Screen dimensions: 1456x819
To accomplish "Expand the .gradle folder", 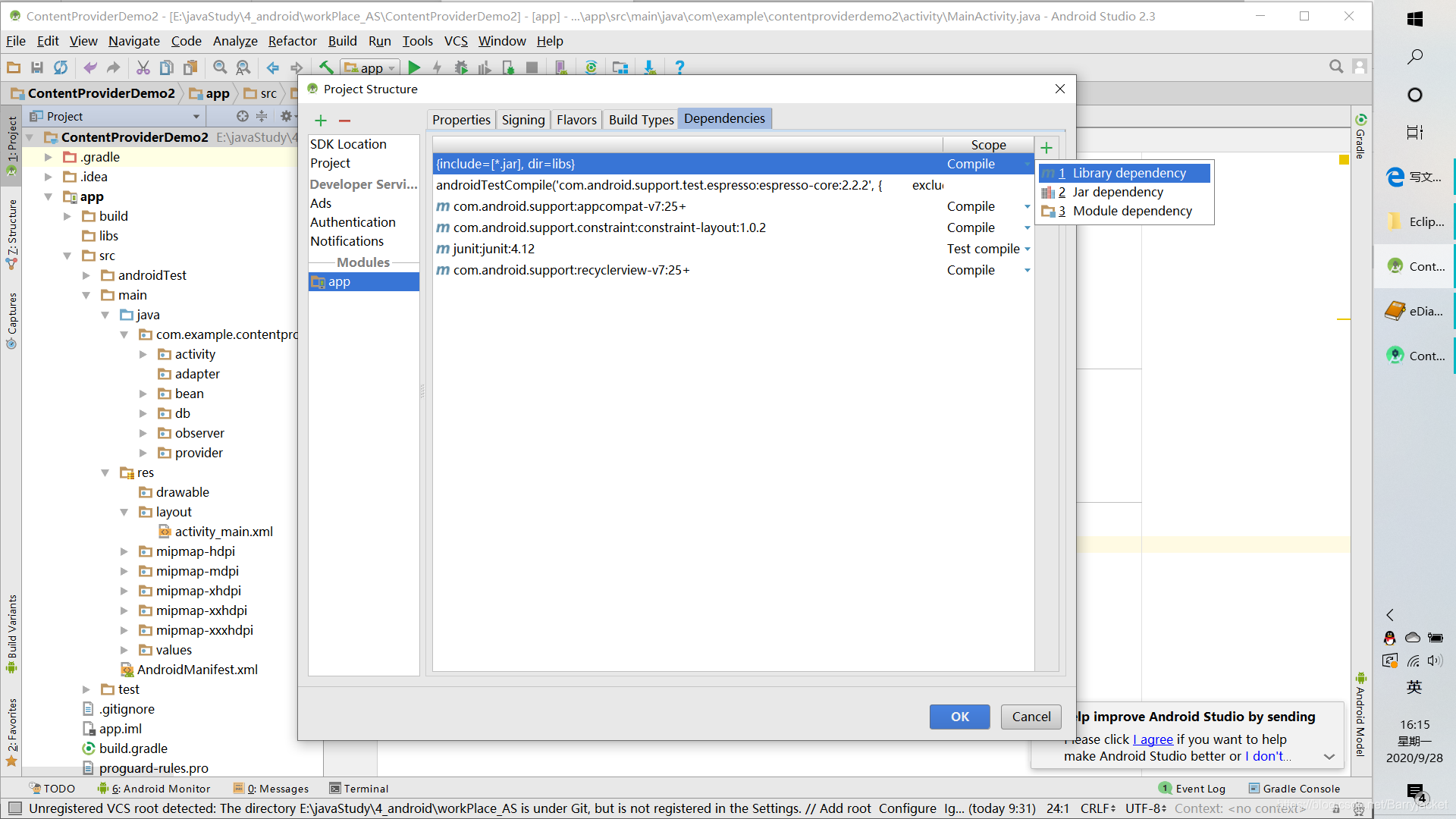I will pyautogui.click(x=49, y=157).
